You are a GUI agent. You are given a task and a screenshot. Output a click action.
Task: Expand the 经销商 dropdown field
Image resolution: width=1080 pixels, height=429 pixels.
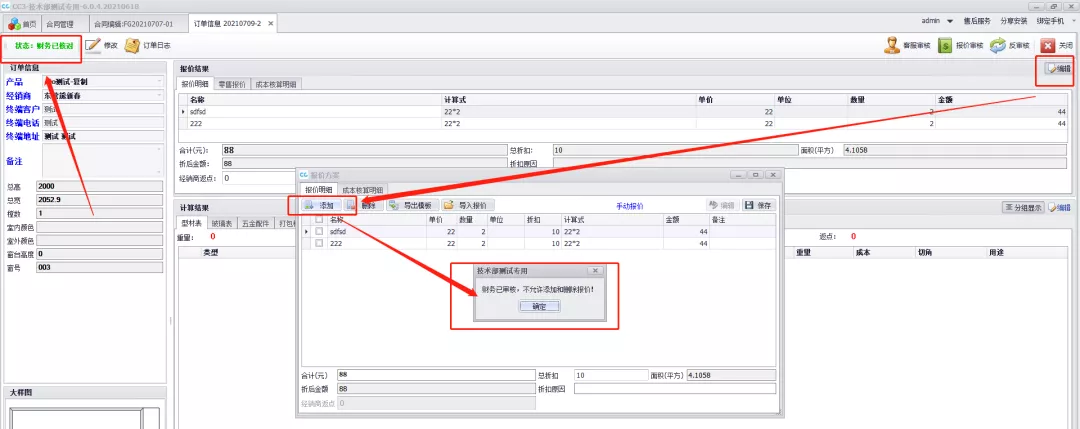coord(159,95)
